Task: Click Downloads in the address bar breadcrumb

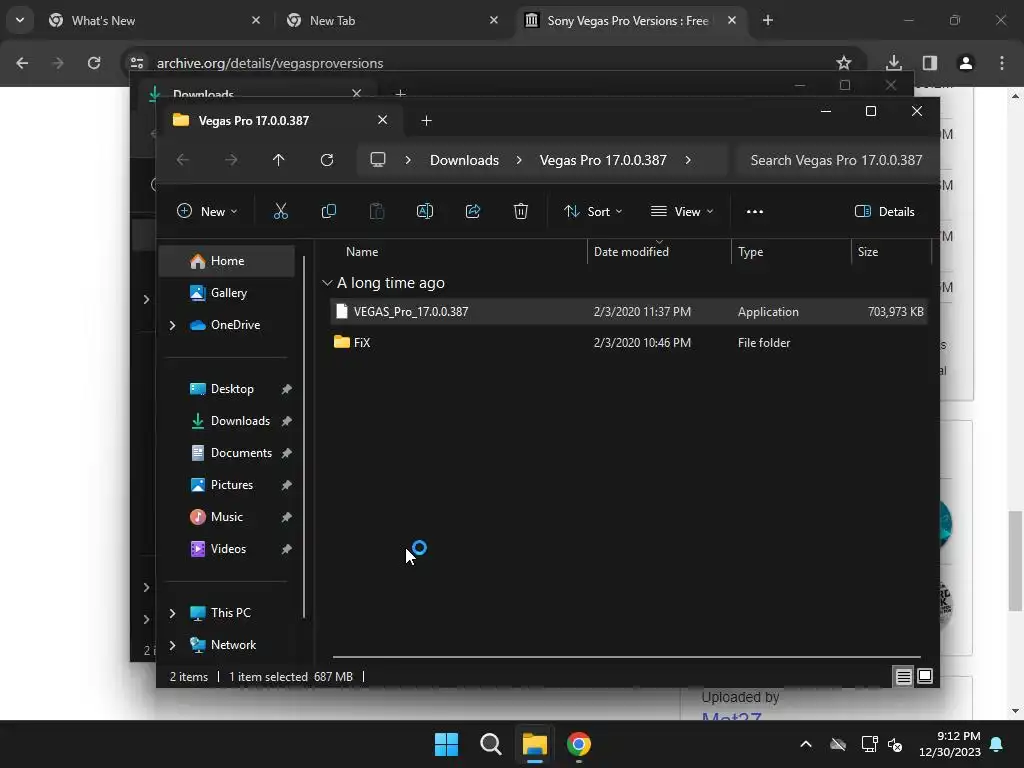Action: click(x=464, y=160)
